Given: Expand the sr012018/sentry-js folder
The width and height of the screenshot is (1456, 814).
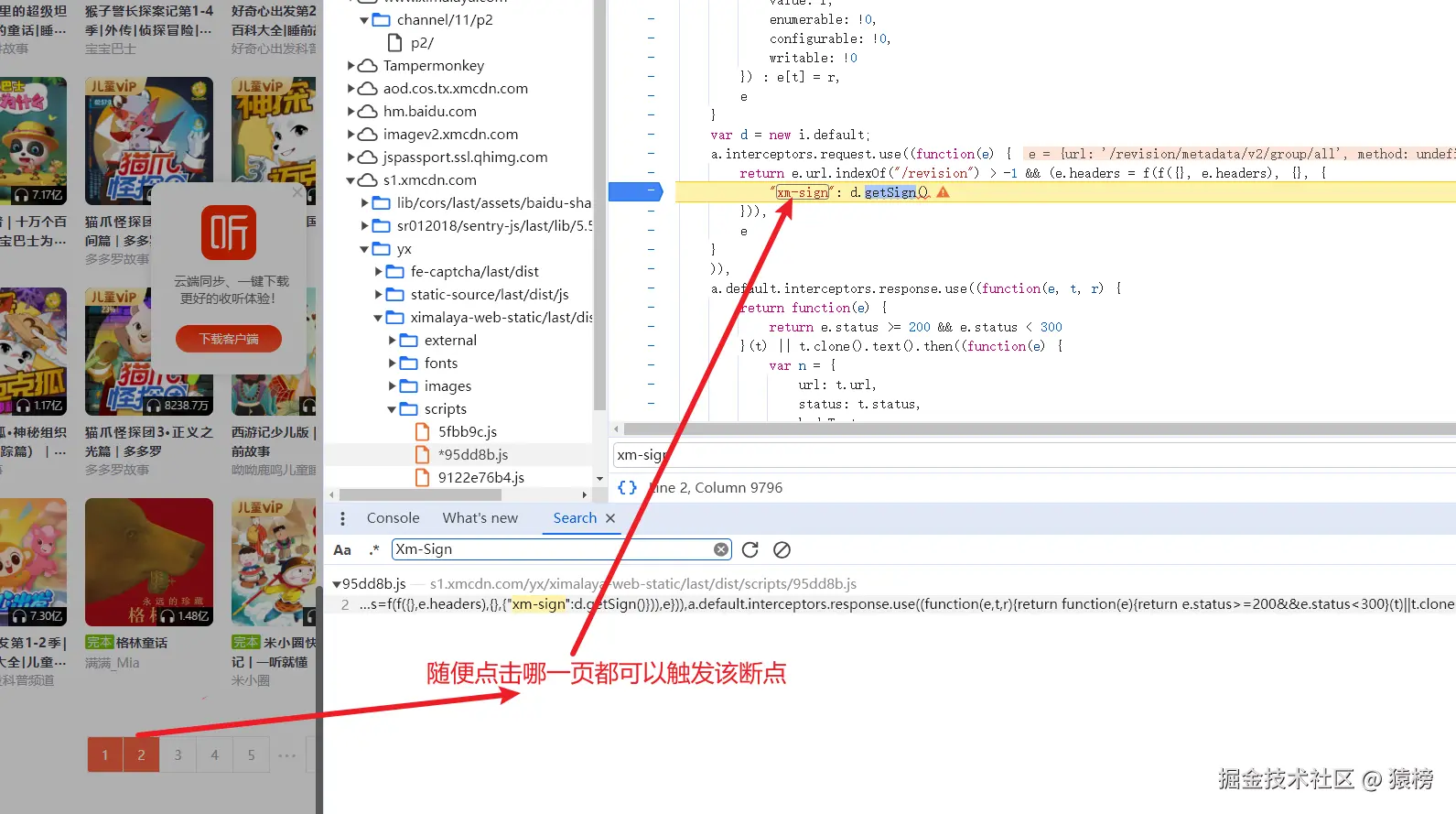Looking at the screenshot, I should pyautogui.click(x=364, y=225).
